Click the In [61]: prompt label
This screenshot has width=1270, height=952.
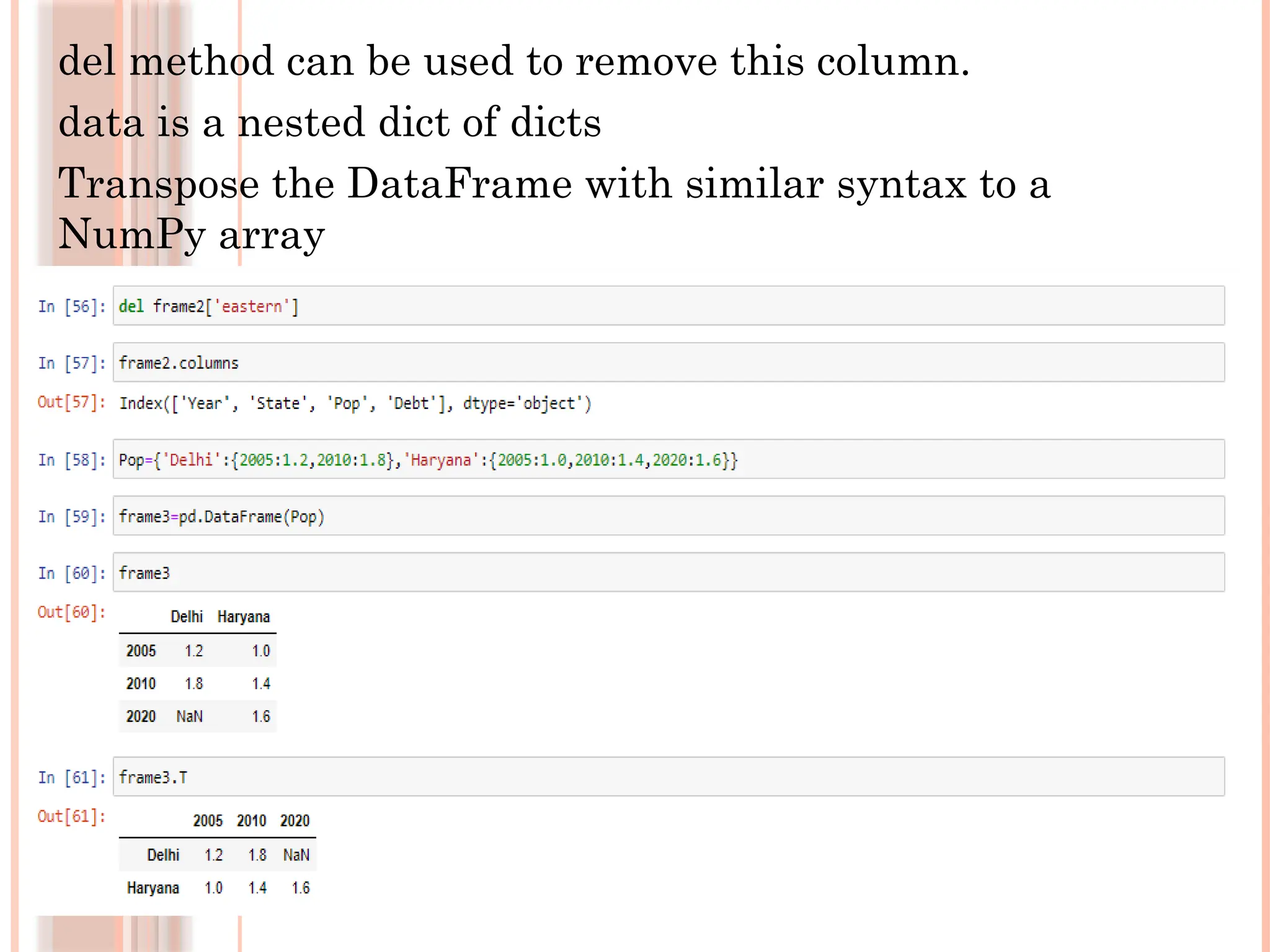point(71,777)
